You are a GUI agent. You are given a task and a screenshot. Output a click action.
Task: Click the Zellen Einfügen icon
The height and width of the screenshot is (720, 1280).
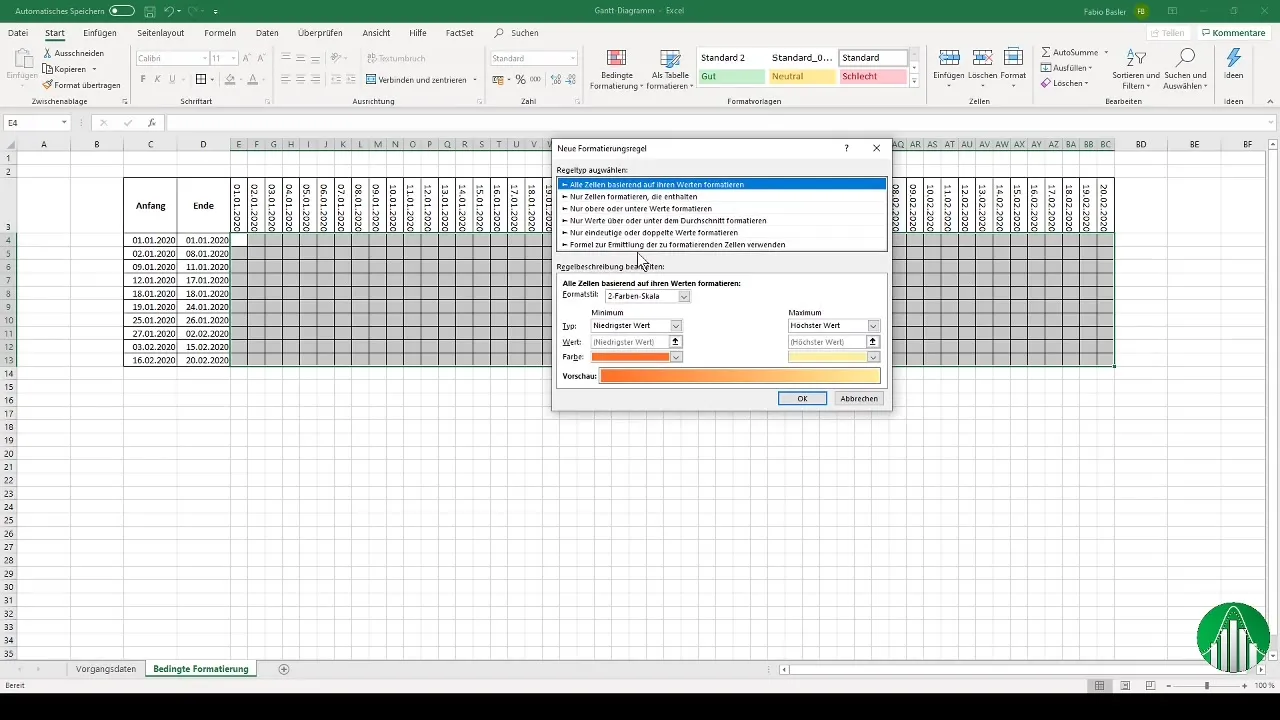(949, 58)
